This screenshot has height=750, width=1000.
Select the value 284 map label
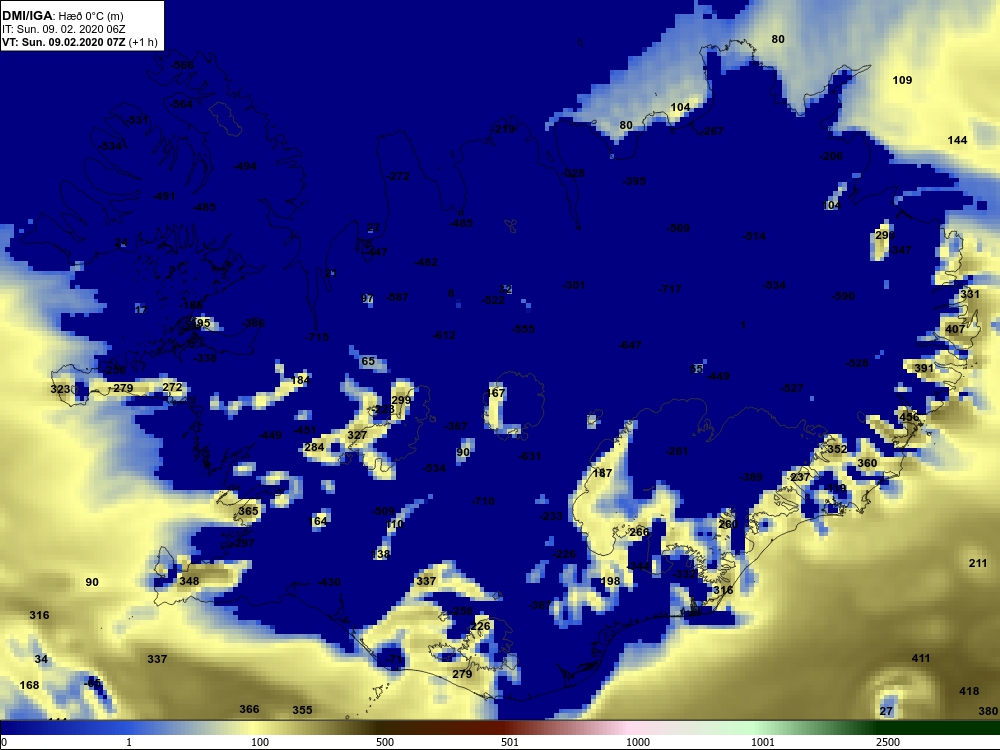point(314,447)
